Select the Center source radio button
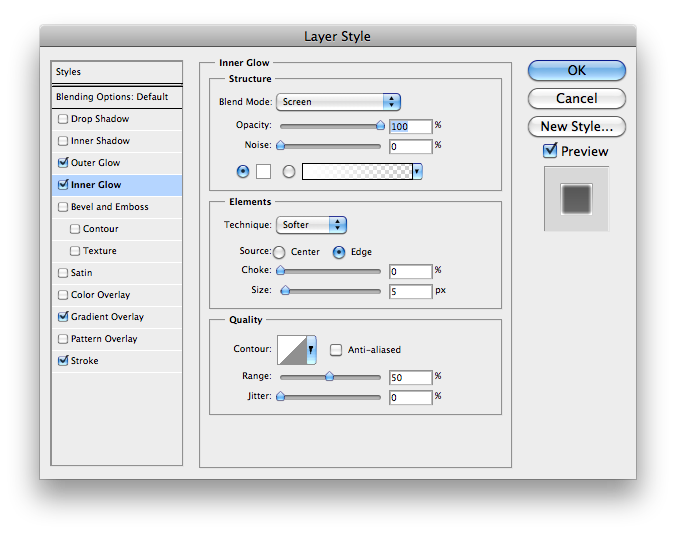676x534 pixels. click(279, 252)
